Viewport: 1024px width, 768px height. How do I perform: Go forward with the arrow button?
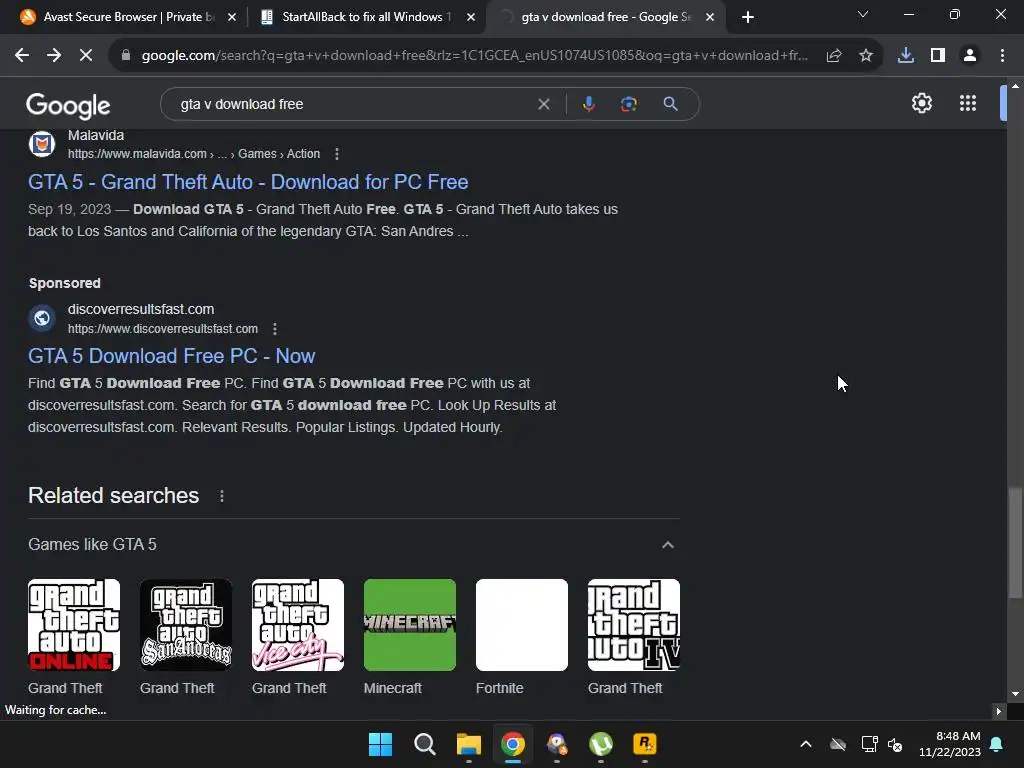pos(54,56)
